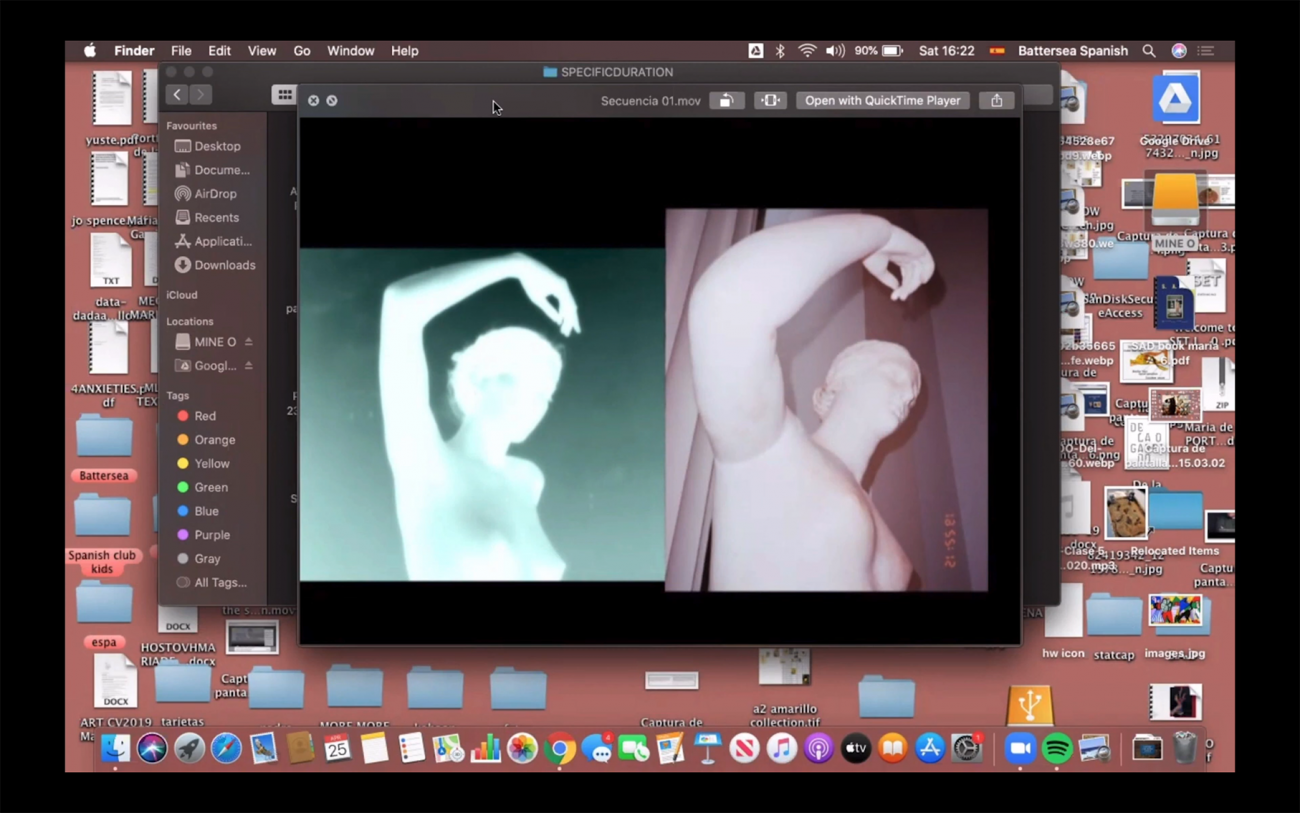
Task: Select MINE O under Locations
Action: pyautogui.click(x=205, y=342)
